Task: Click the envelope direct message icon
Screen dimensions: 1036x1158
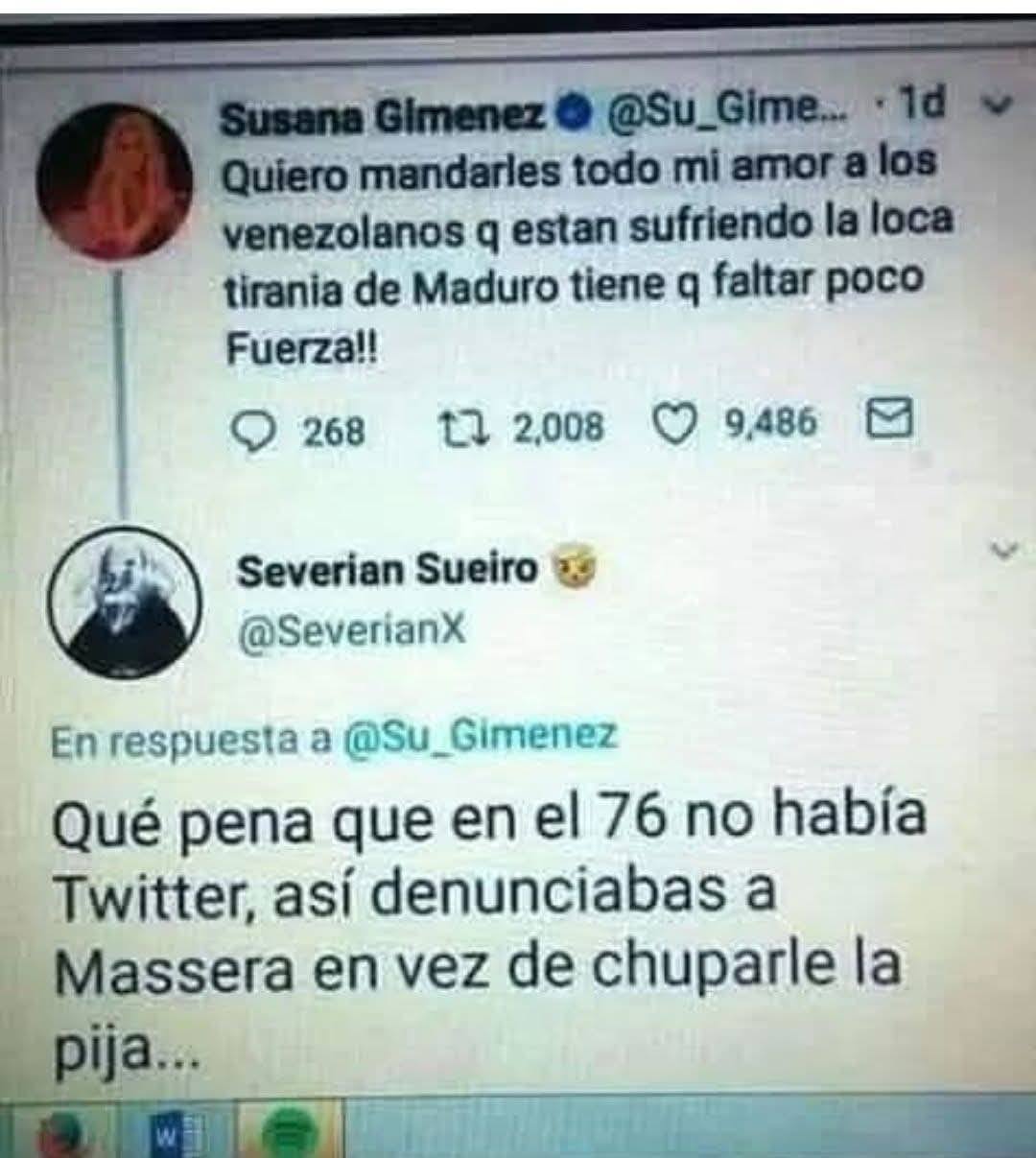Action: point(888,419)
